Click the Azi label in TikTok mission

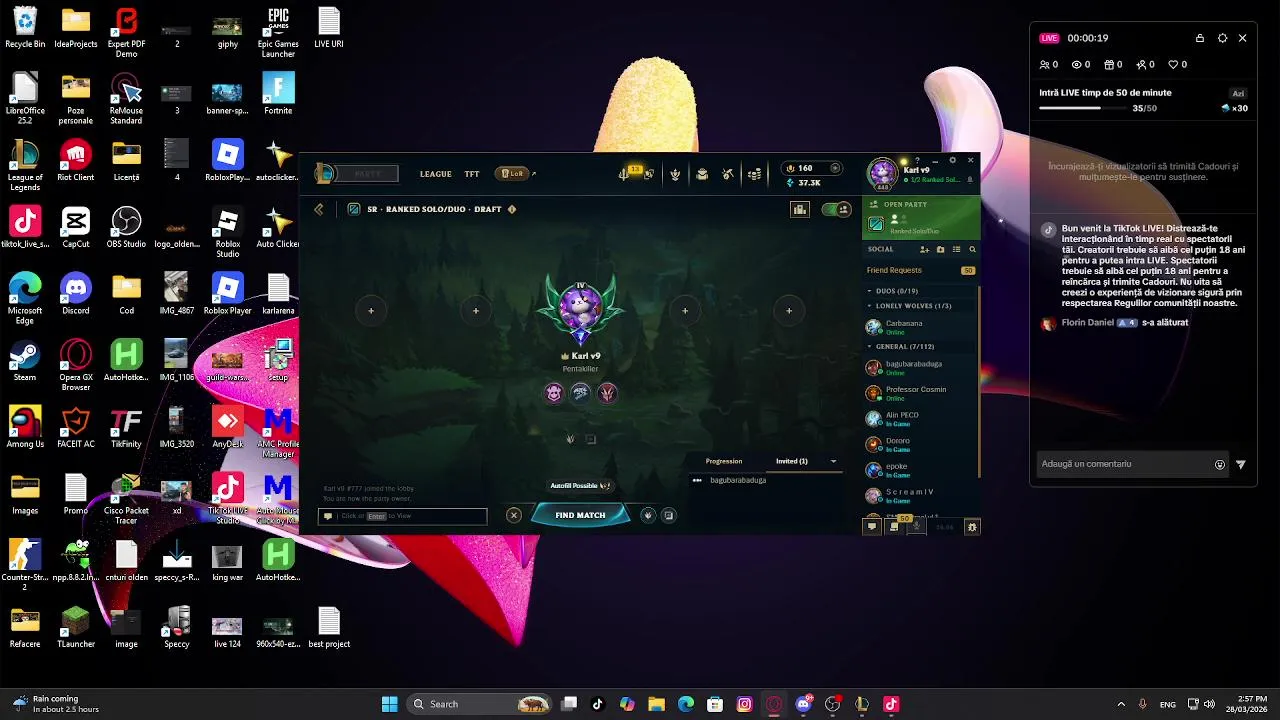tap(1238, 93)
